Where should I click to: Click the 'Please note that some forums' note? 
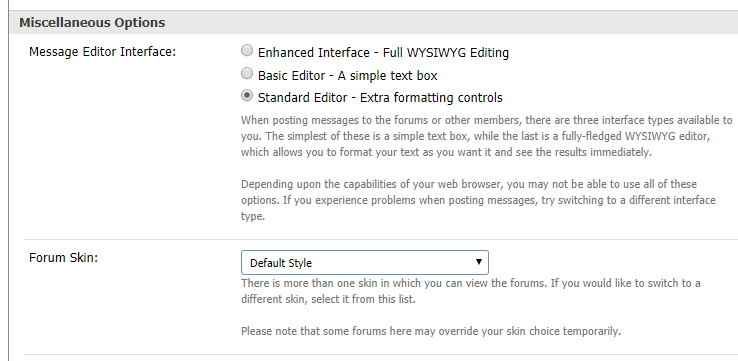tap(431, 331)
